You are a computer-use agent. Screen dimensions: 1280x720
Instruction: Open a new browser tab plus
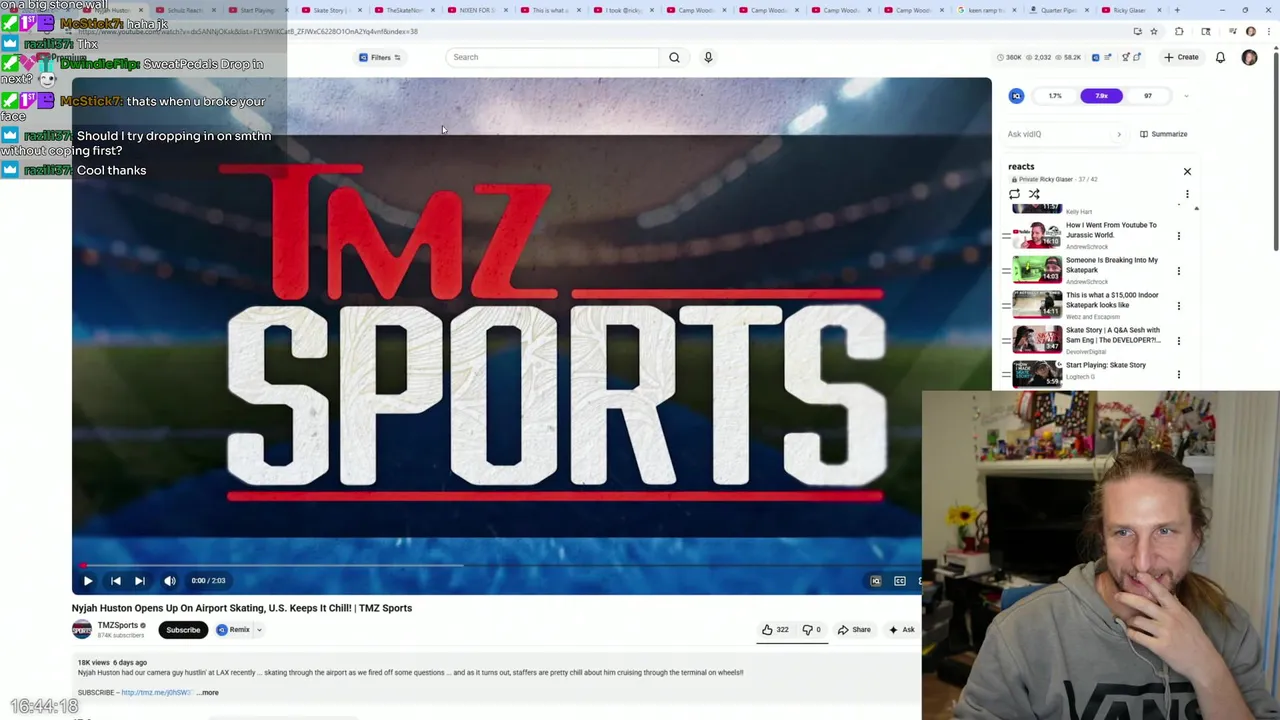(1177, 10)
